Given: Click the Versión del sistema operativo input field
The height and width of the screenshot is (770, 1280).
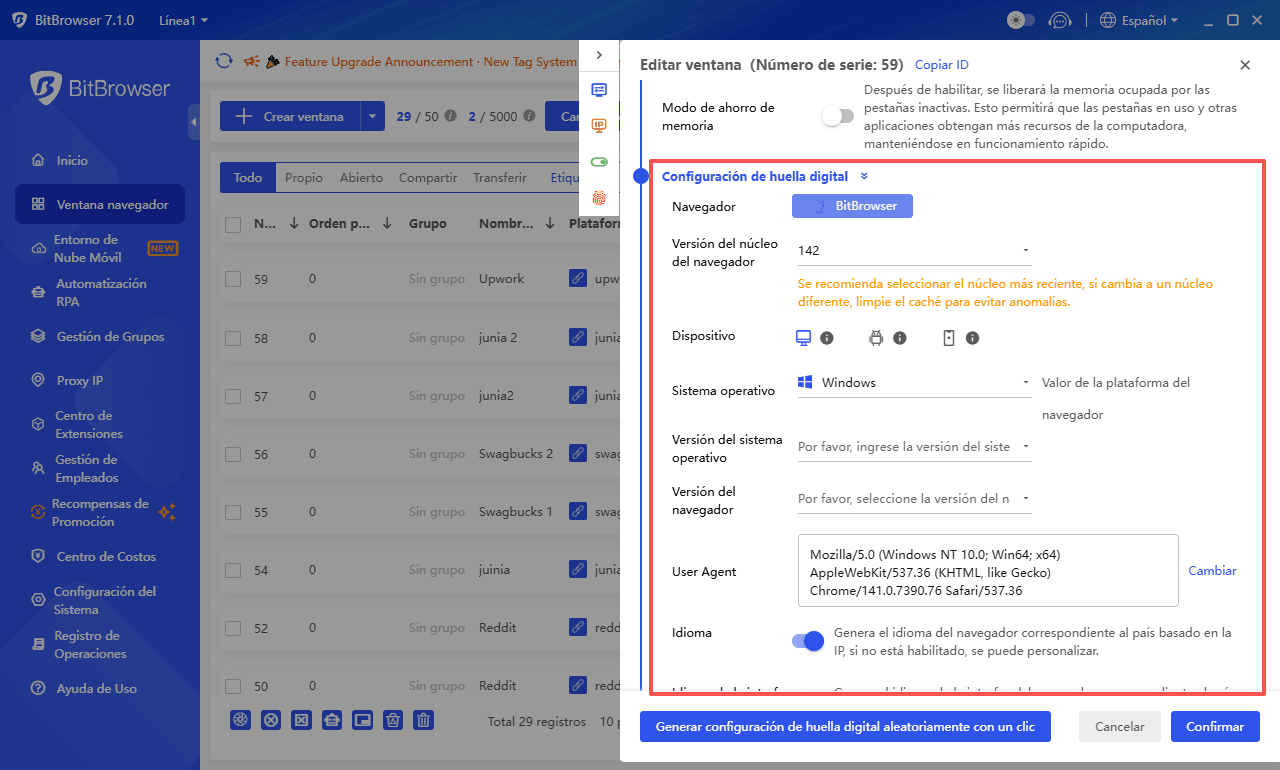Looking at the screenshot, I should 905,446.
